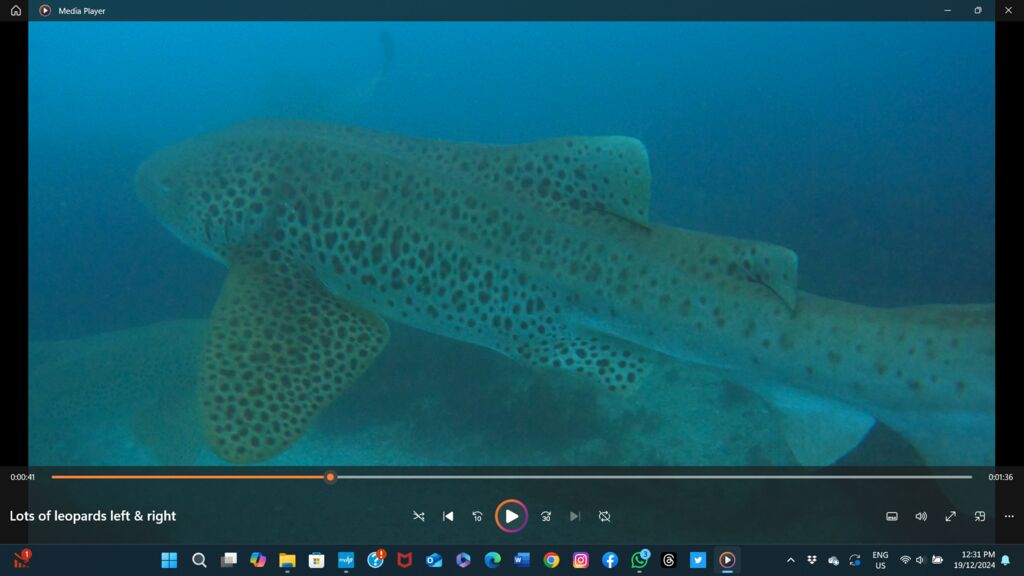
Task: Go to Media Player home
Action: click(15, 10)
